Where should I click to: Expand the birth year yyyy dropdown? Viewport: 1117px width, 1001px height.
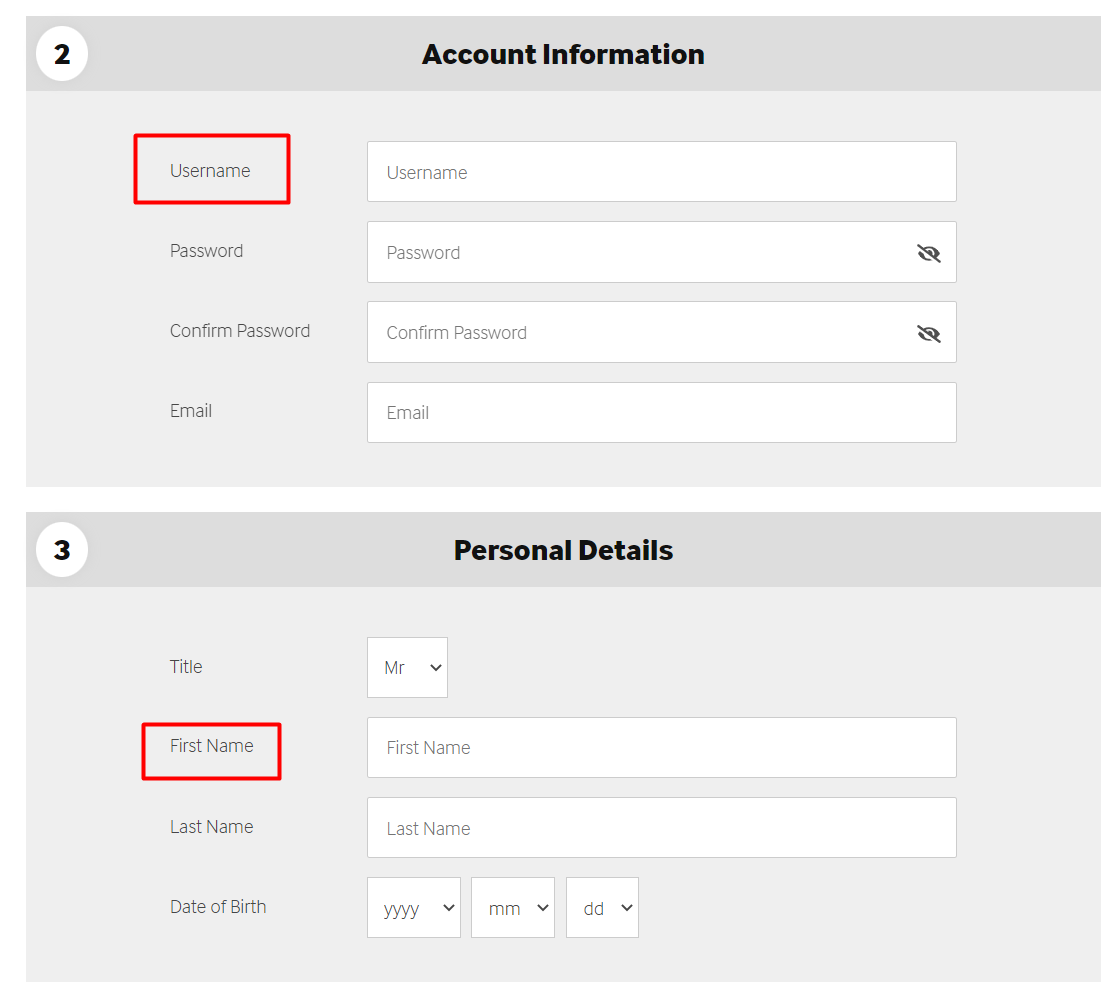414,908
